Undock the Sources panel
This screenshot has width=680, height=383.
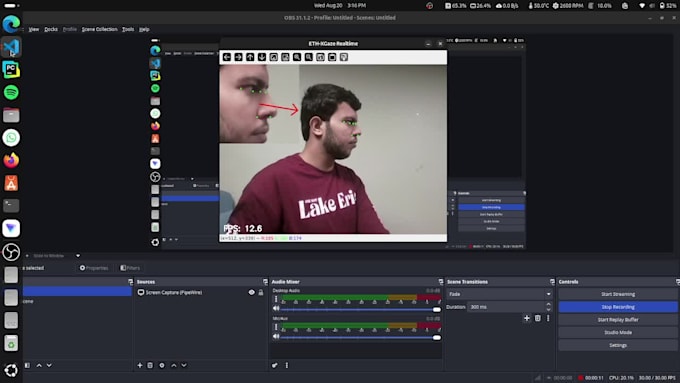click(265, 282)
